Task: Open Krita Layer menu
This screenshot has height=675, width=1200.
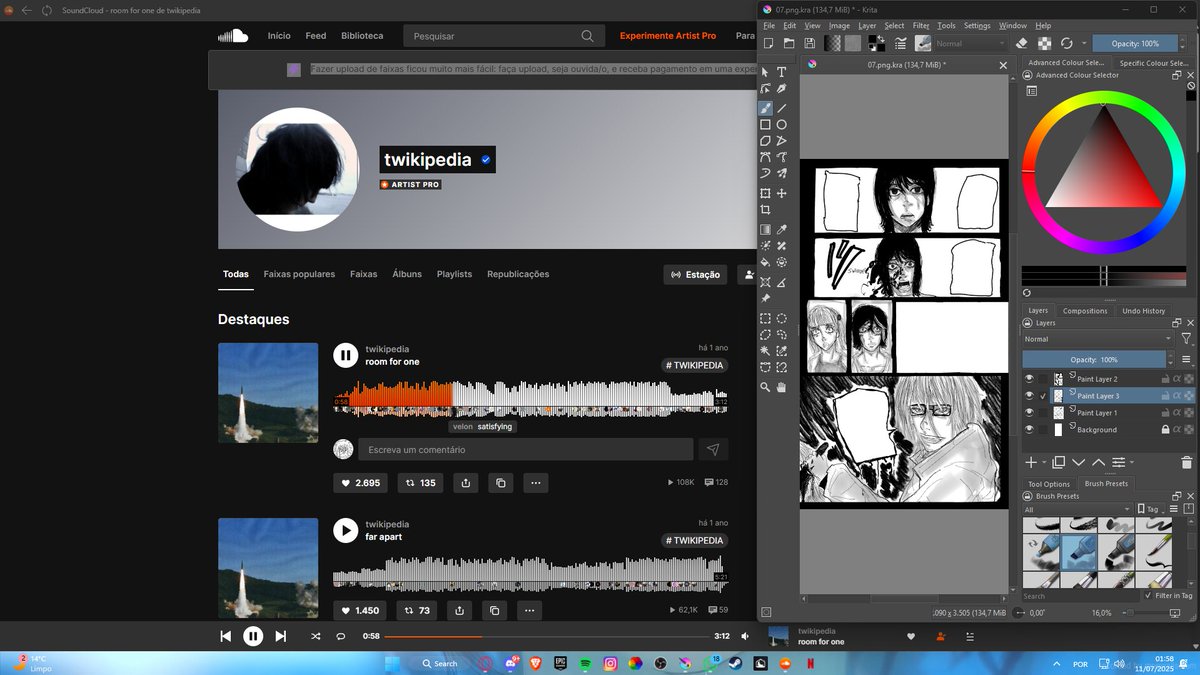Action: pos(867,25)
